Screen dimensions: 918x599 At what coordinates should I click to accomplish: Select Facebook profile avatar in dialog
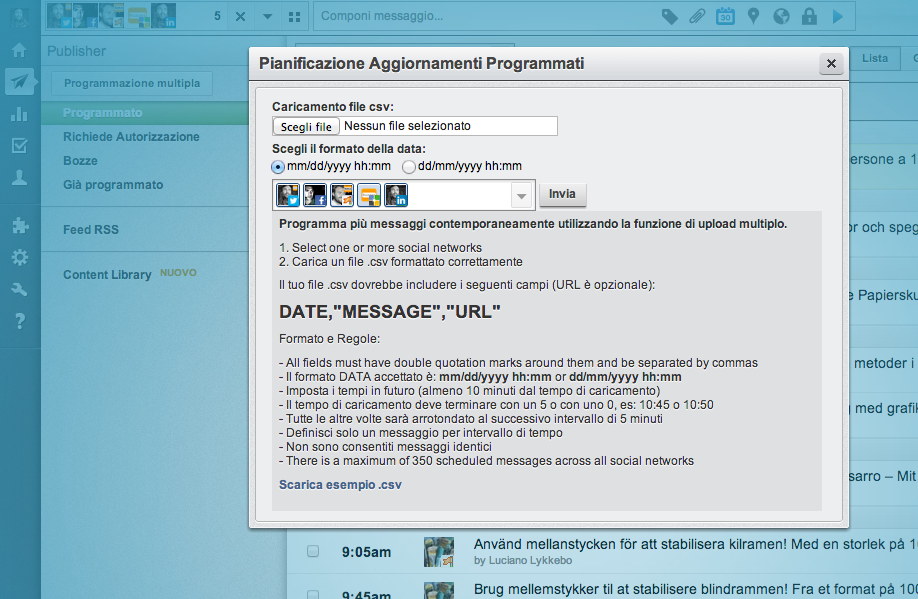point(315,195)
